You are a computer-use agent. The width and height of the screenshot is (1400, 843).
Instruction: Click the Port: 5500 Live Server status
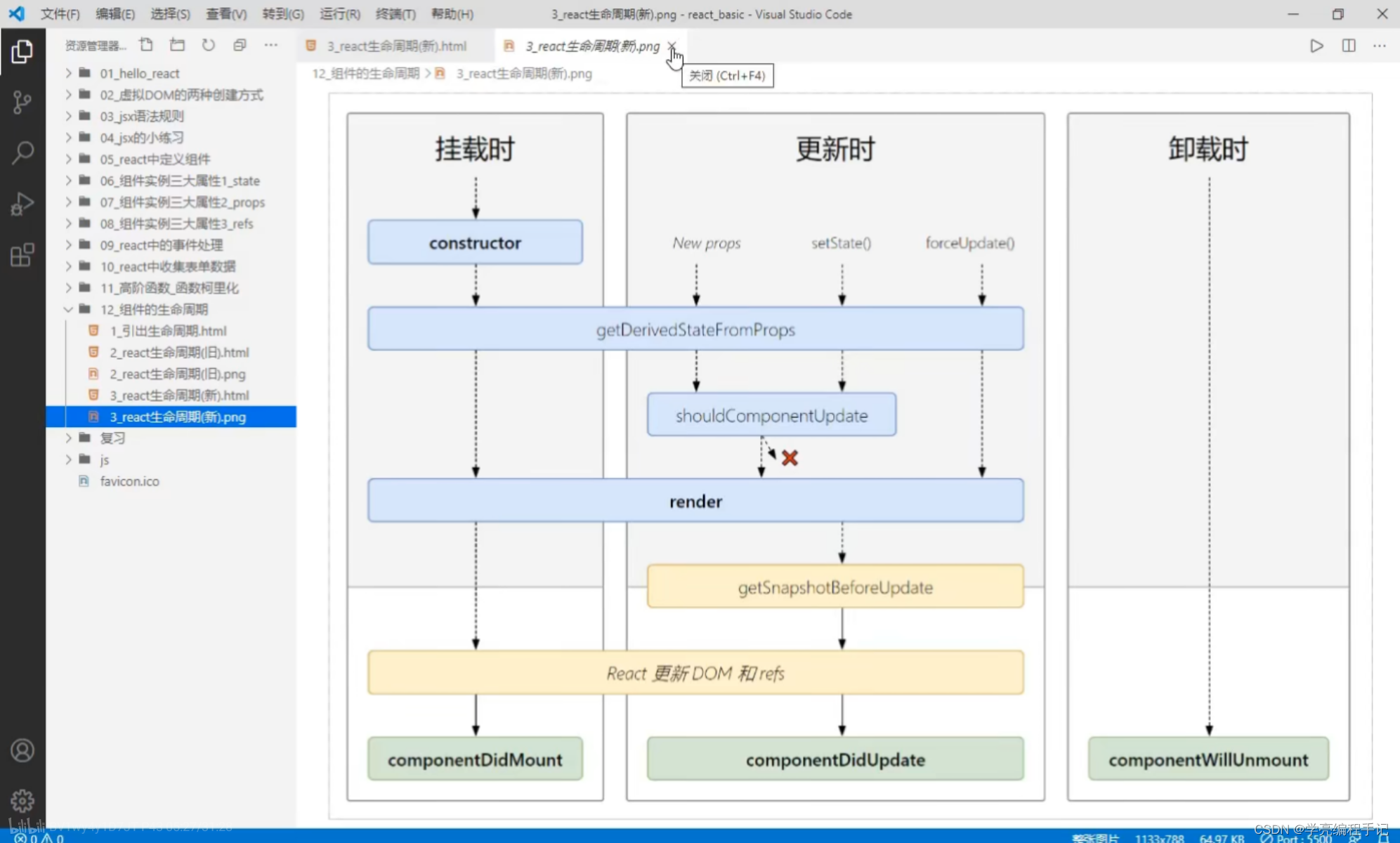[x=1296, y=838]
